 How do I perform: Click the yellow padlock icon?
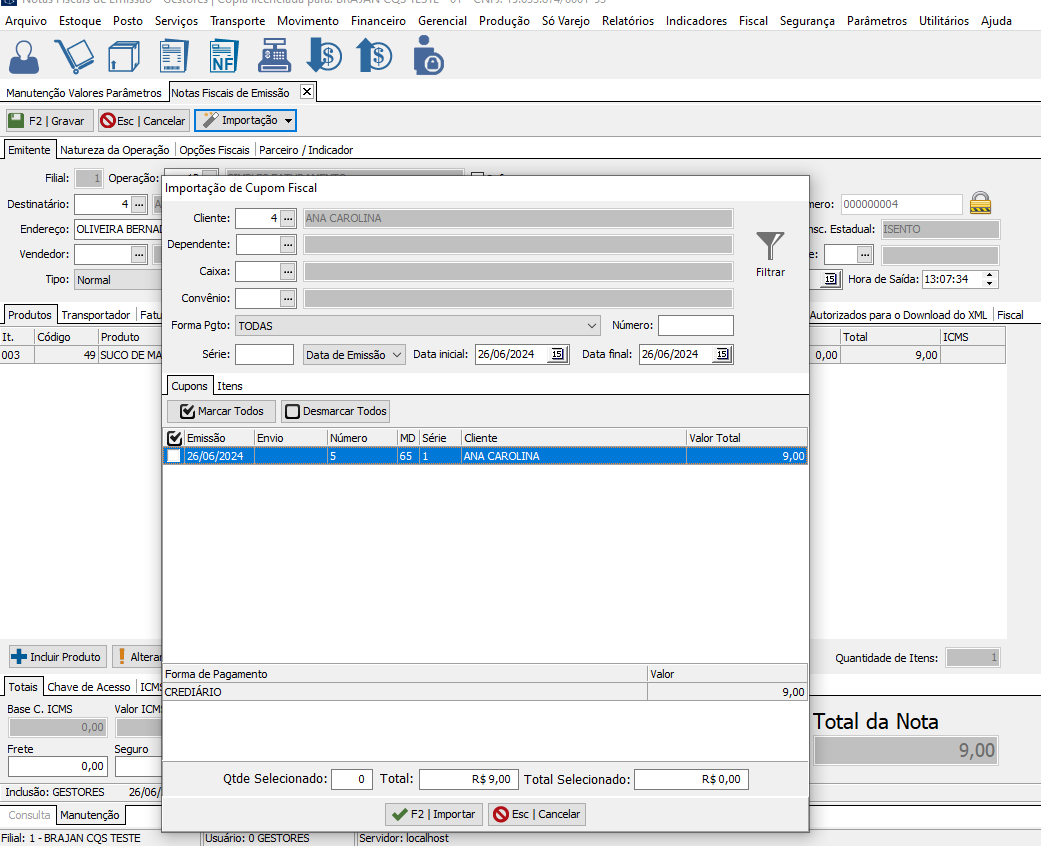pos(981,203)
